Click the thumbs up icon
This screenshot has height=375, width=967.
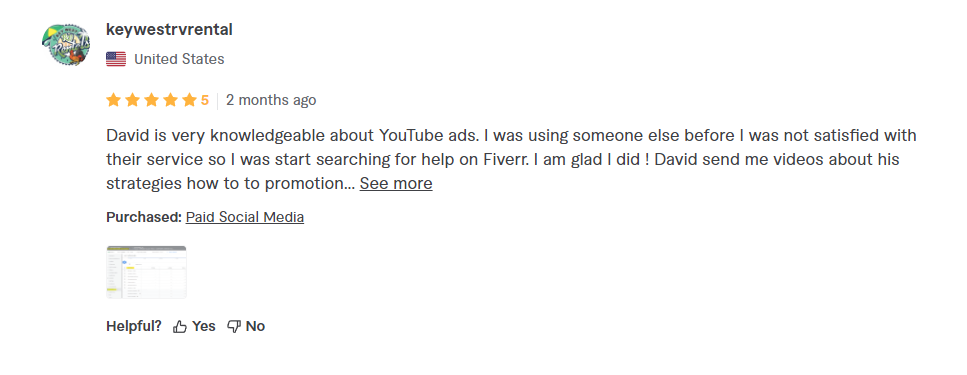[x=179, y=327]
